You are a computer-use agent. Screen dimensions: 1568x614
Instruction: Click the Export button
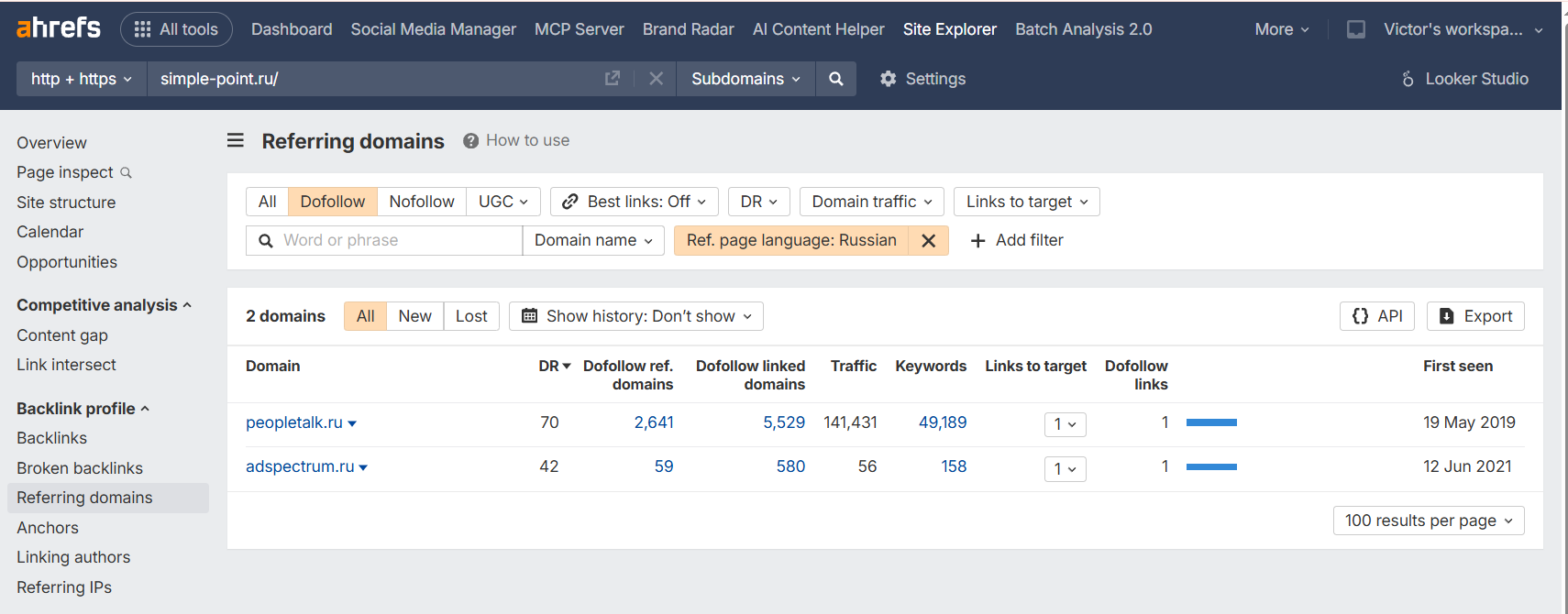pyautogui.click(x=1475, y=316)
